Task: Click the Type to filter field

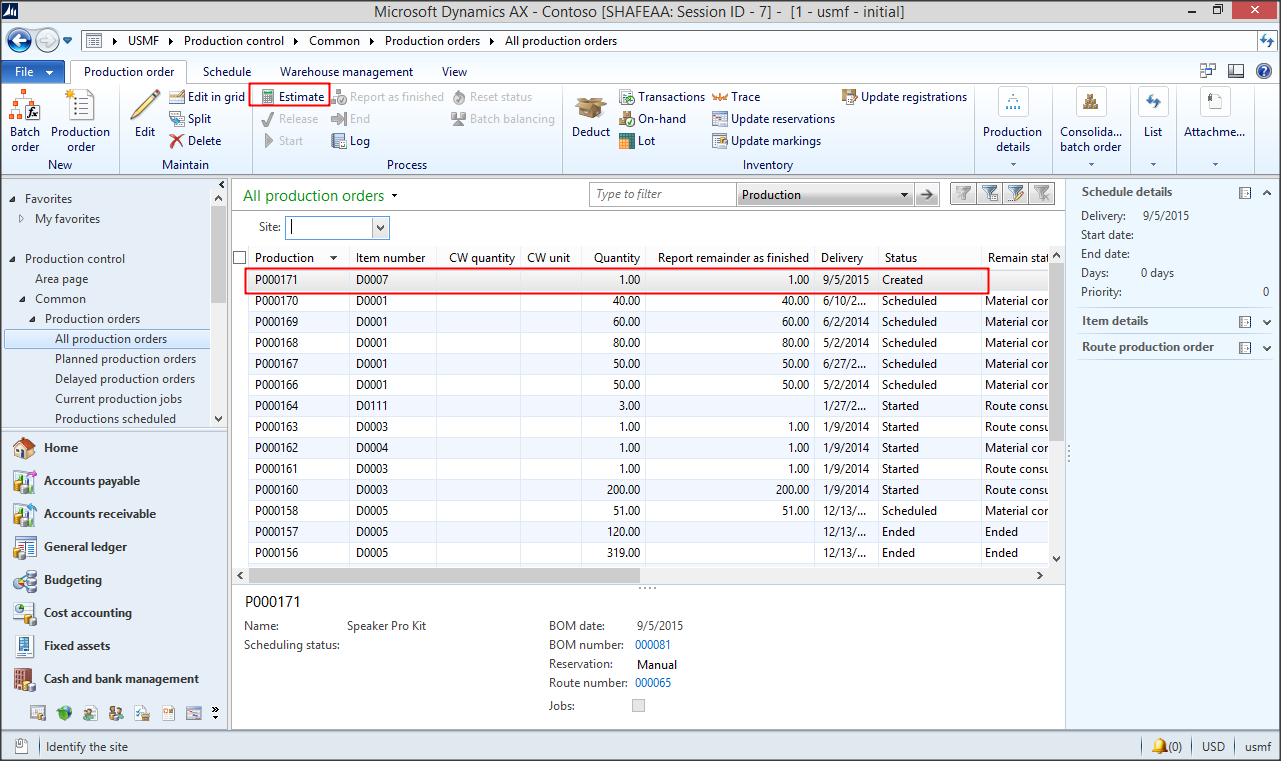Action: point(662,195)
